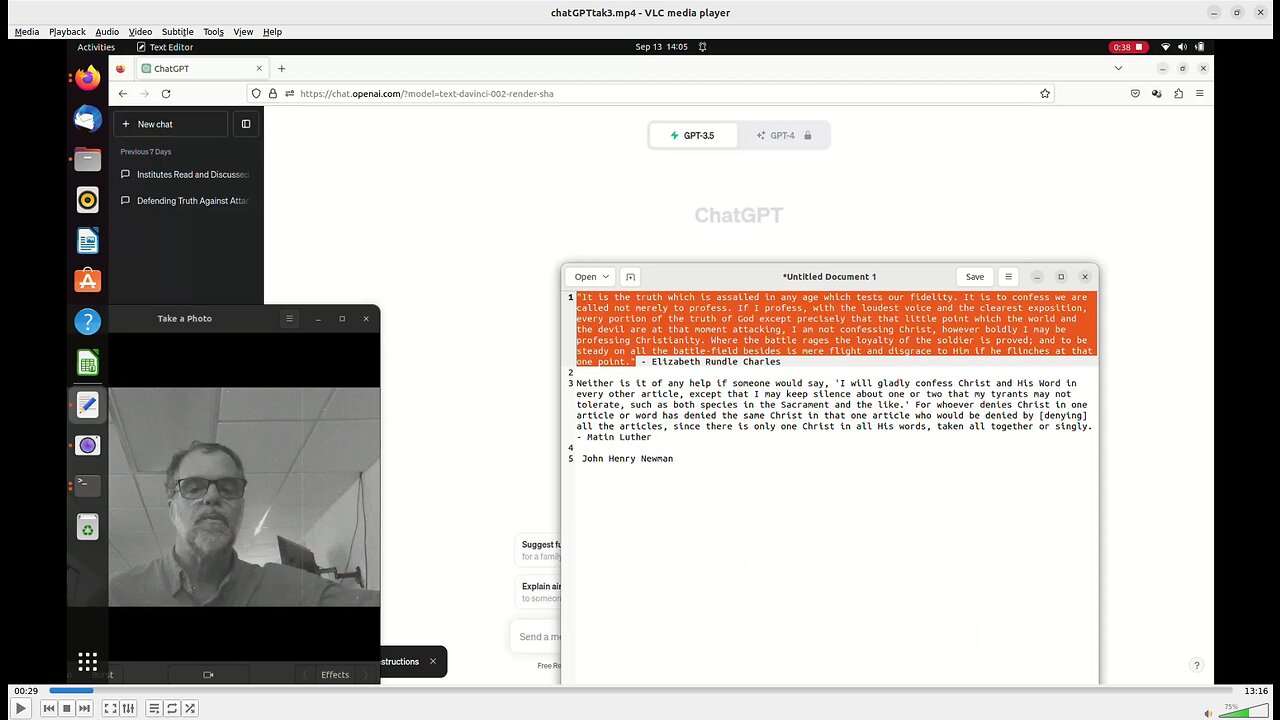Seek on the VLC playback progress bar
The height and width of the screenshot is (720, 1280).
pos(640,690)
